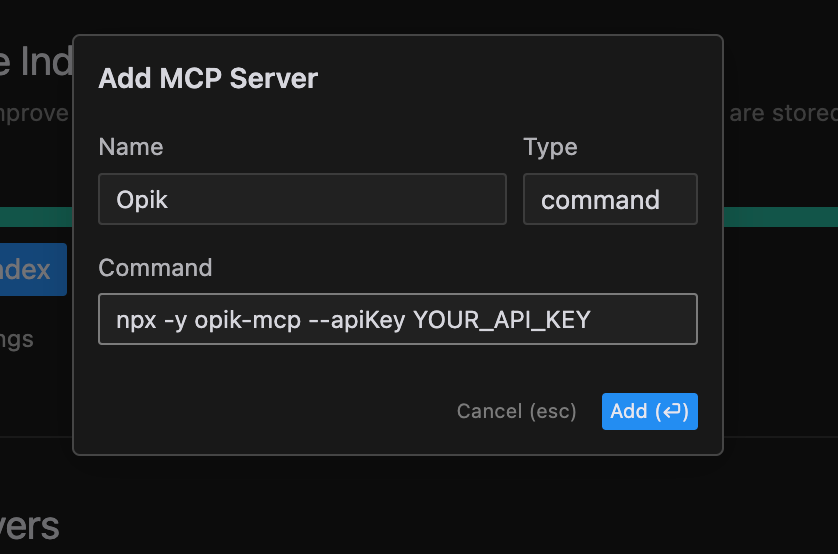Click the cut-off 'e Ind' heading at top-left
This screenshot has height=554, width=838.
point(36,62)
